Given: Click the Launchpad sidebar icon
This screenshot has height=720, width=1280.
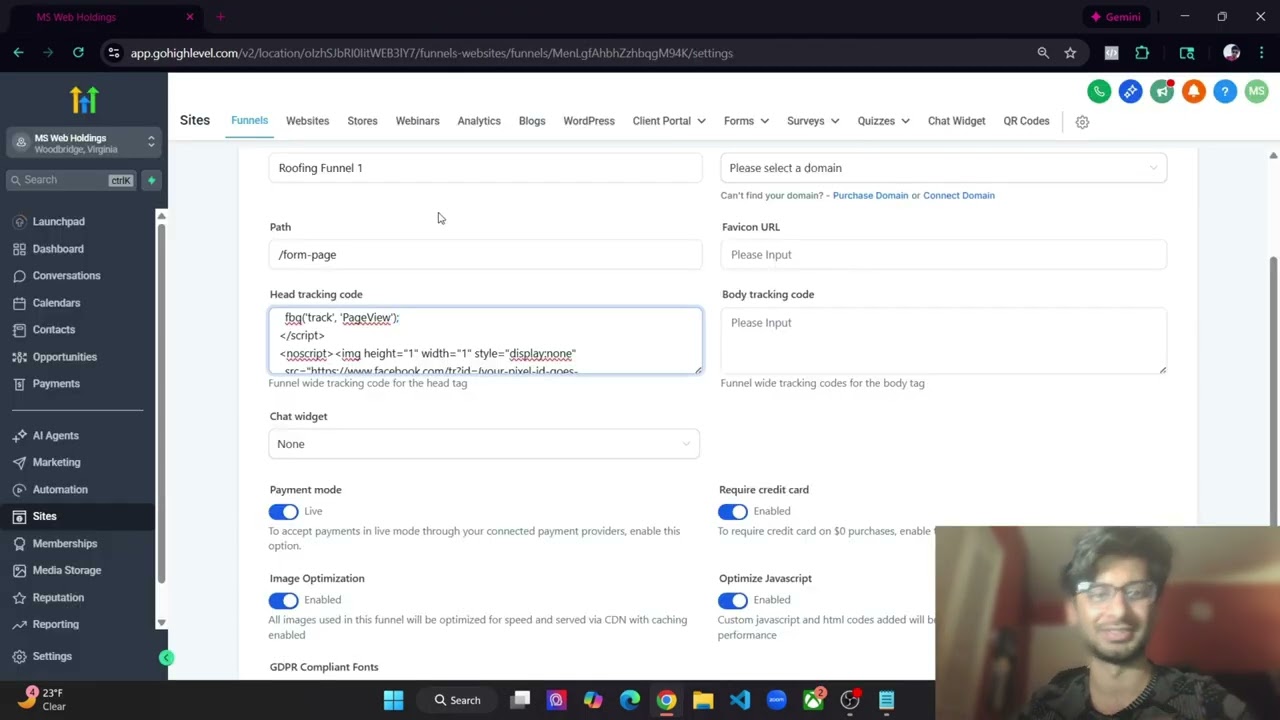Looking at the screenshot, I should pos(20,222).
